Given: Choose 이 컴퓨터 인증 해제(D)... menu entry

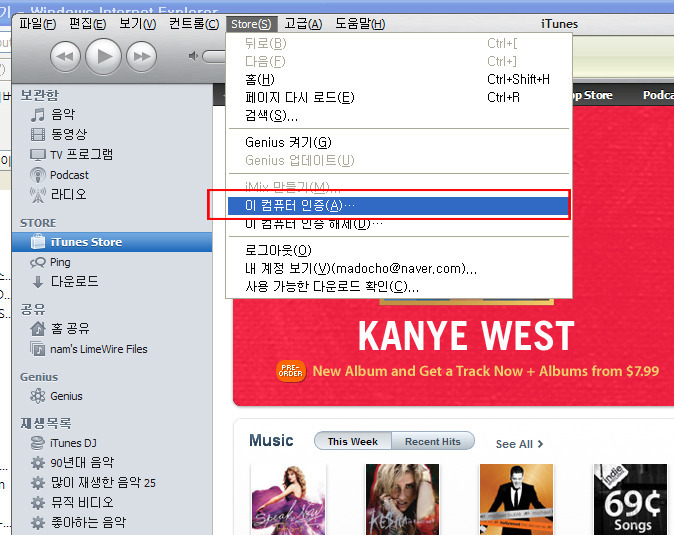Looking at the screenshot, I should pos(398,224).
